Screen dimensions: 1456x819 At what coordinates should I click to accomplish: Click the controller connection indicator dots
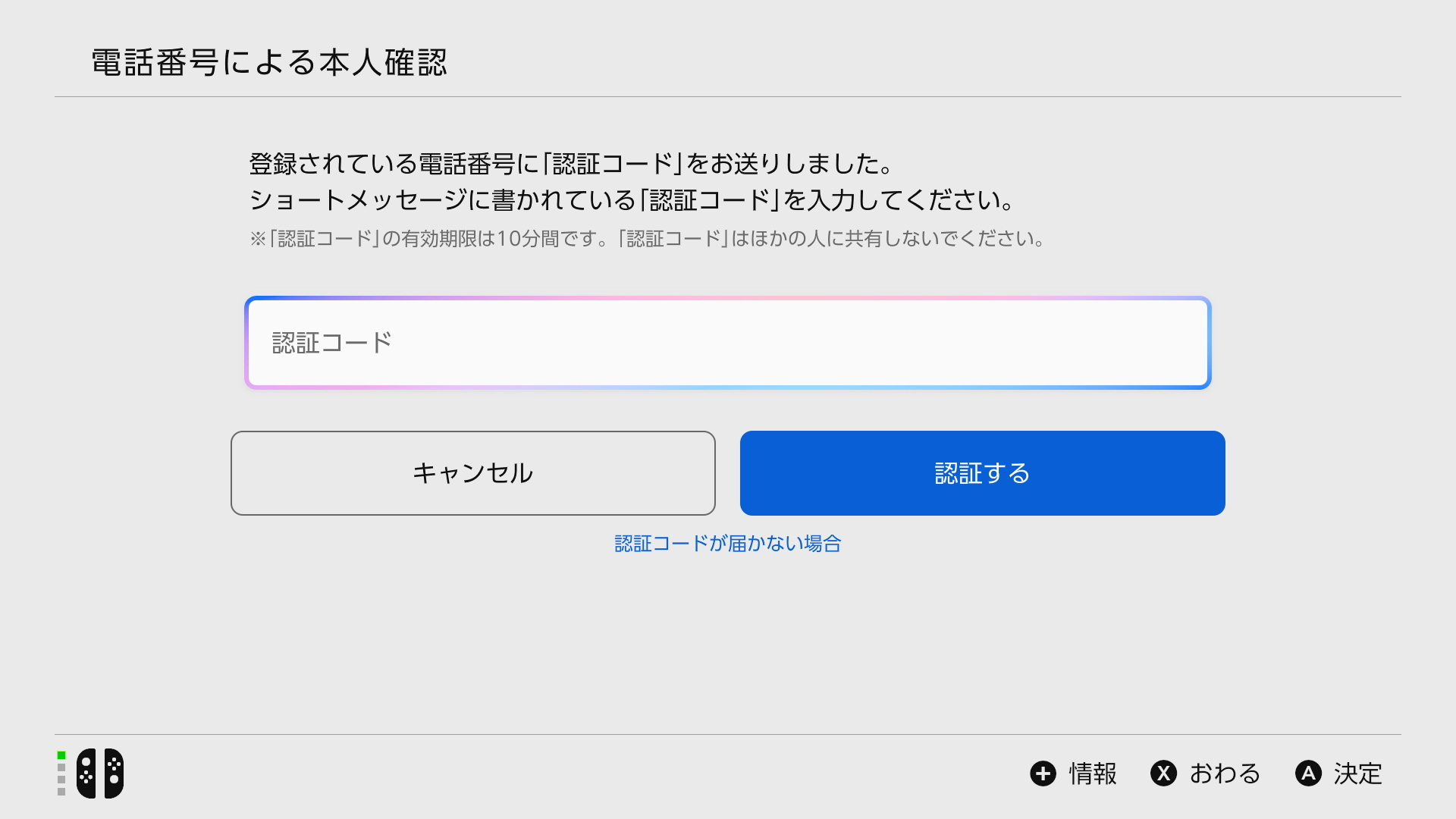tap(61, 774)
